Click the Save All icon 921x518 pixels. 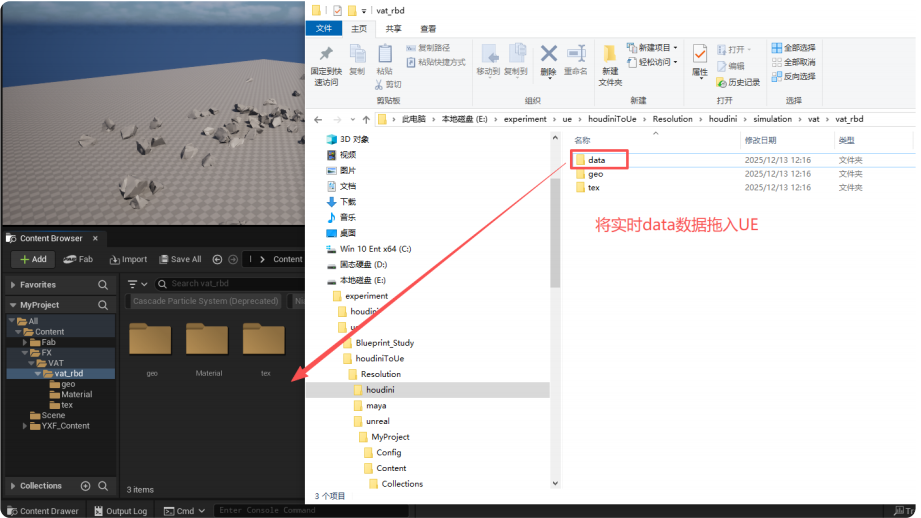[x=179, y=259]
